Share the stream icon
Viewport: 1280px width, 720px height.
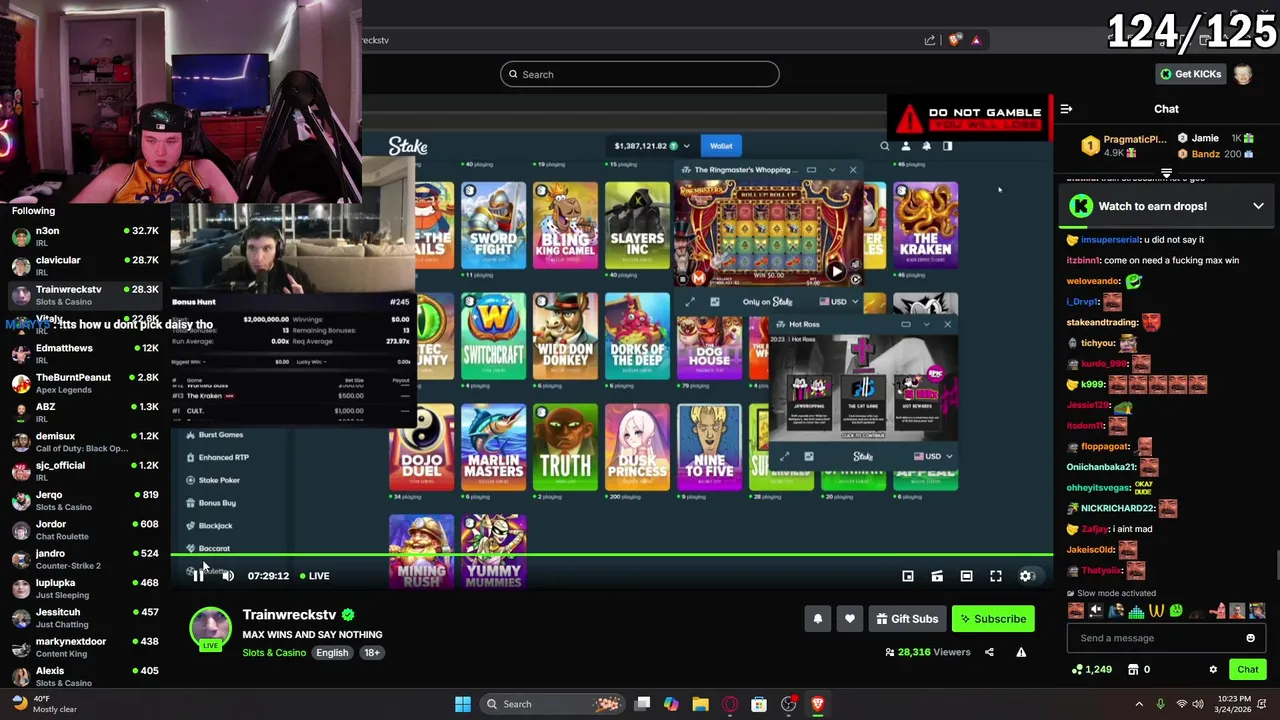click(x=989, y=652)
